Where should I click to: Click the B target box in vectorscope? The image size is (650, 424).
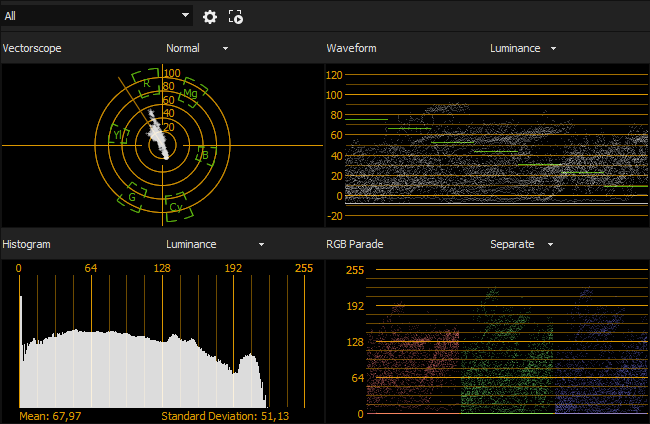(204, 155)
